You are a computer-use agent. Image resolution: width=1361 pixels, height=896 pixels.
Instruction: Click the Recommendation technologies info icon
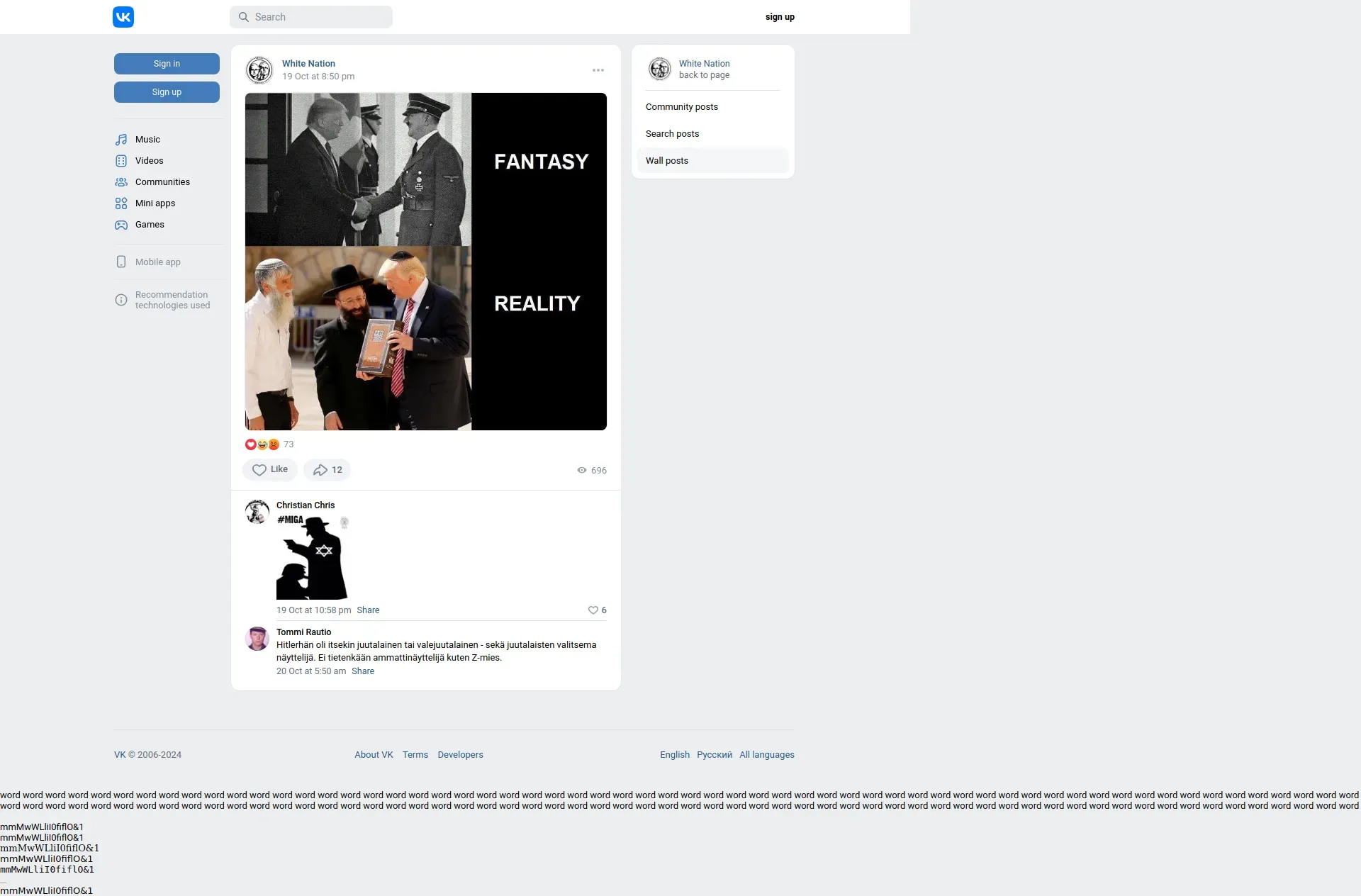click(x=121, y=300)
